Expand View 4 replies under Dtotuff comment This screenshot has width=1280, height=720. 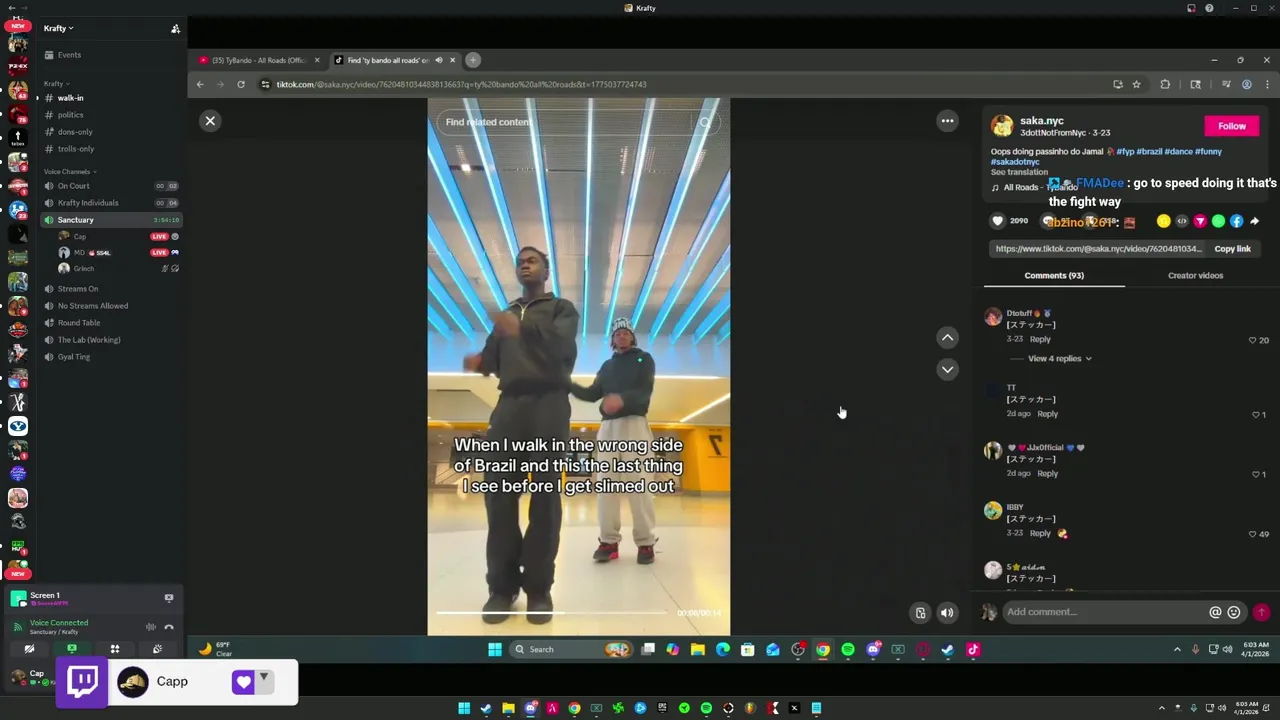pyautogui.click(x=1059, y=358)
